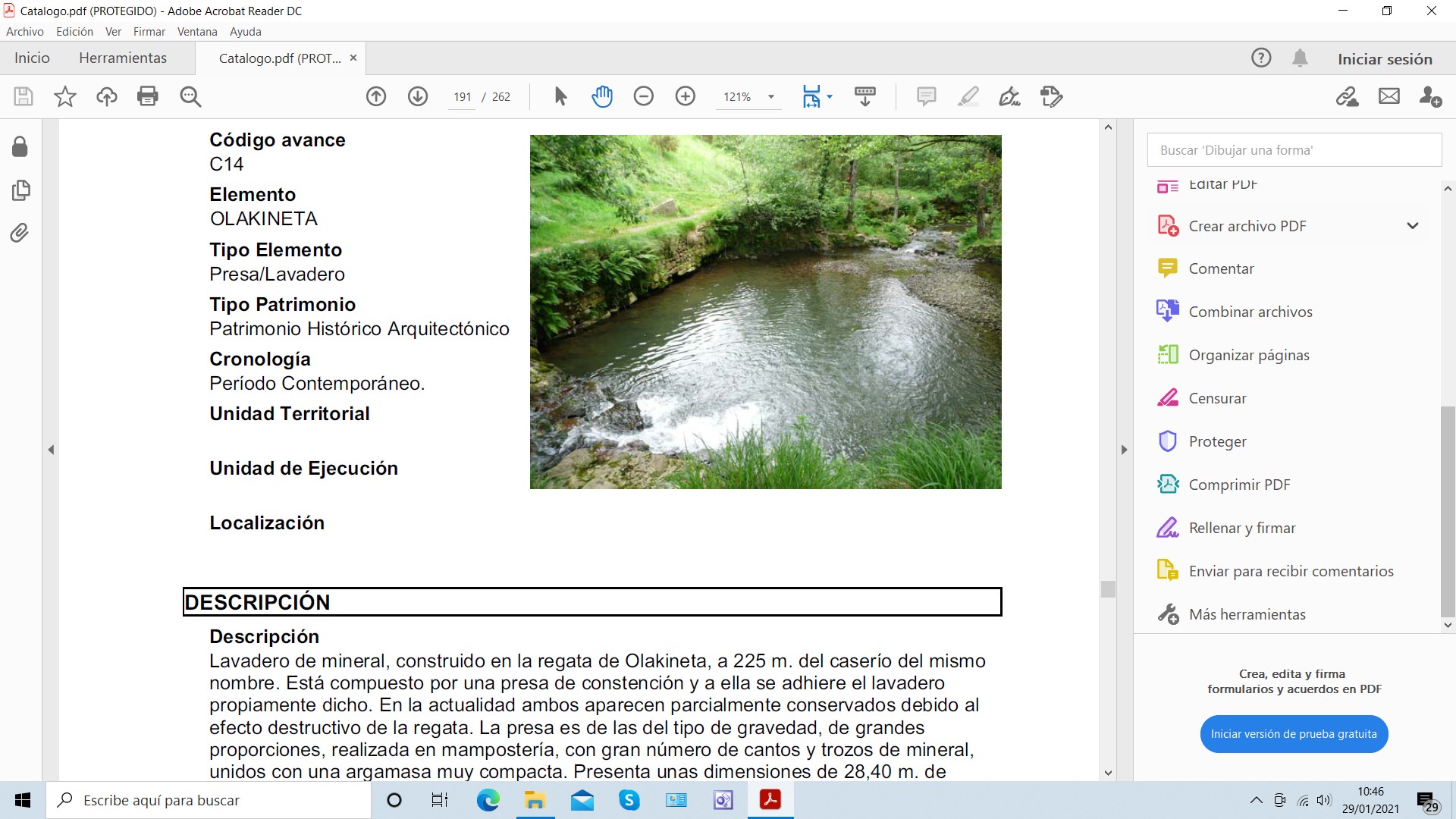Print the document
The image size is (1456, 819).
[148, 96]
